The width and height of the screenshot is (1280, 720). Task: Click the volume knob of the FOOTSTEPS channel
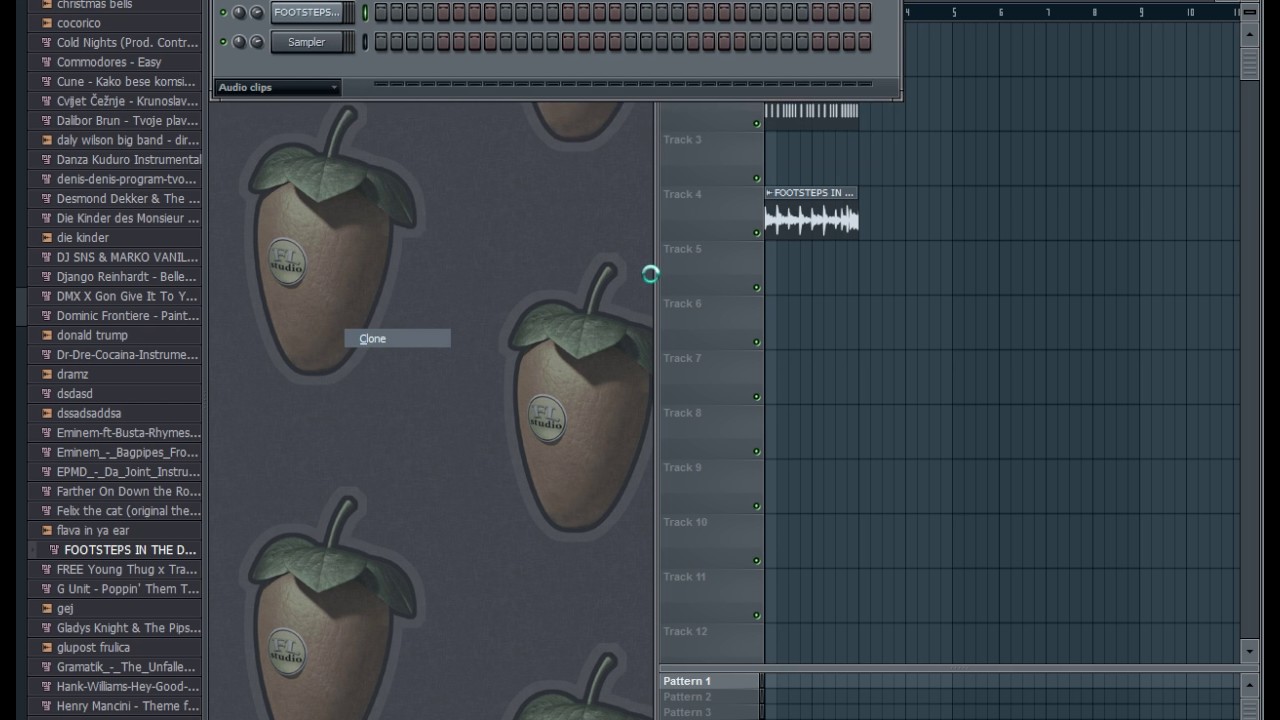point(256,12)
